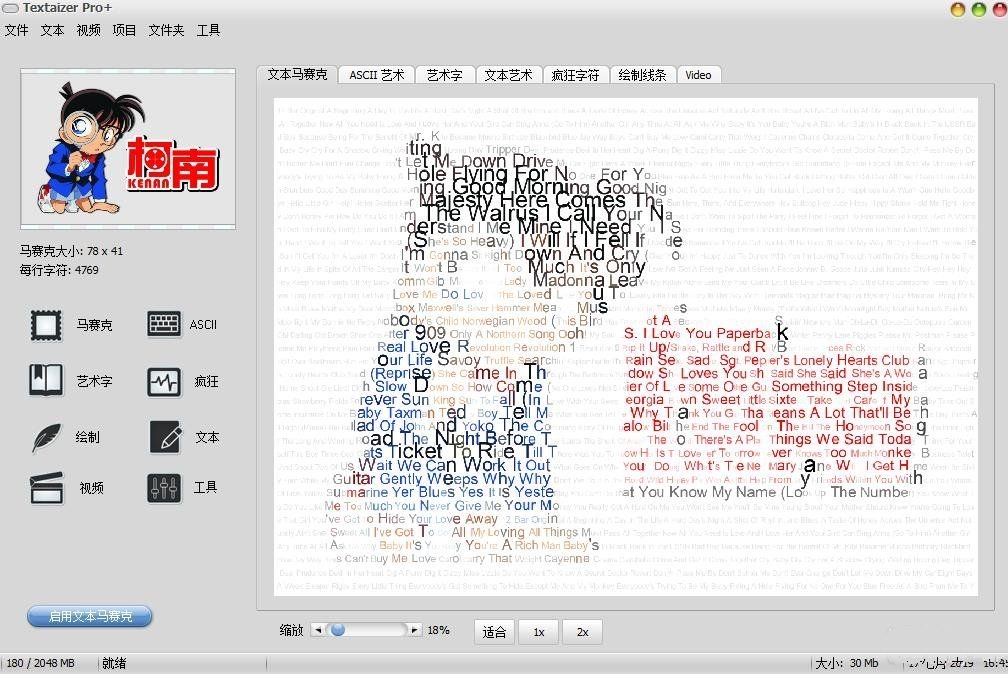Switch to the 艺术字 tab
The width and height of the screenshot is (1008, 674).
445,75
